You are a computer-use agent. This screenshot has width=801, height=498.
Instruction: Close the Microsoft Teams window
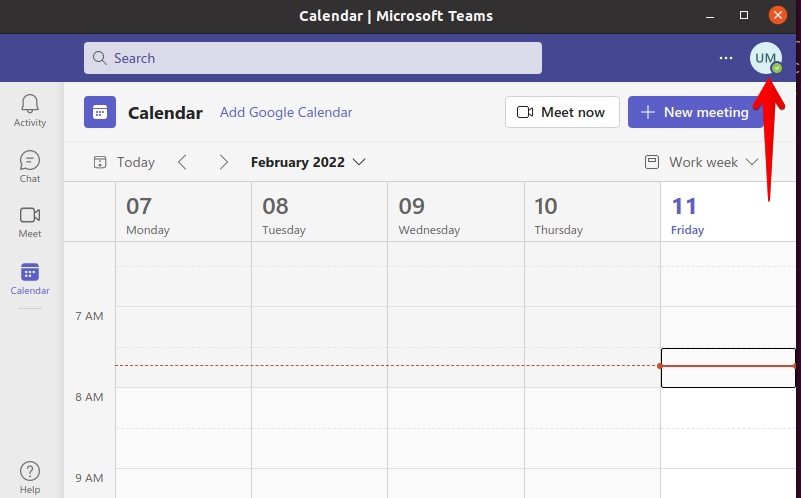(x=778, y=16)
